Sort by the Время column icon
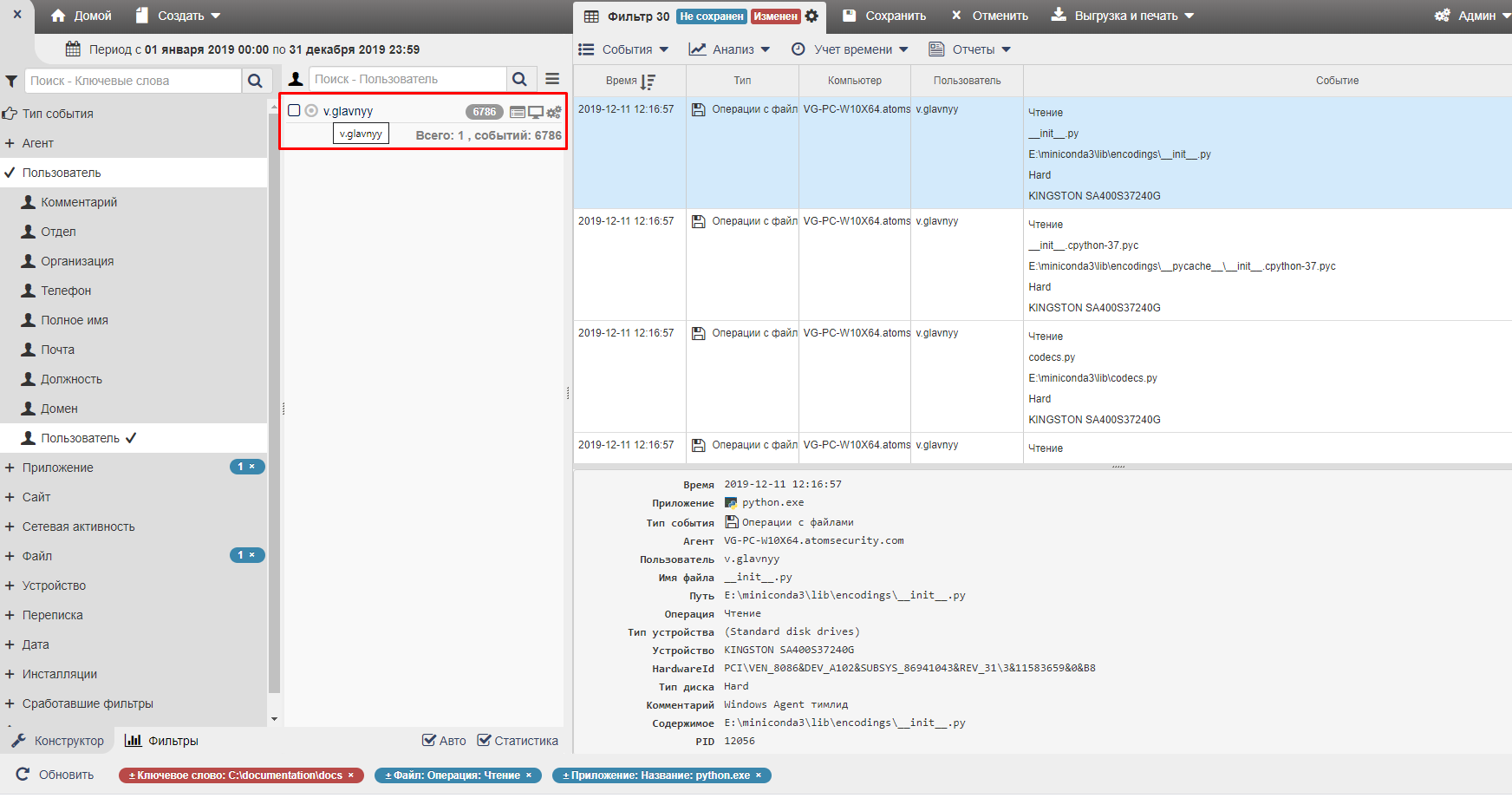The width and height of the screenshot is (1512, 798). coord(648,82)
